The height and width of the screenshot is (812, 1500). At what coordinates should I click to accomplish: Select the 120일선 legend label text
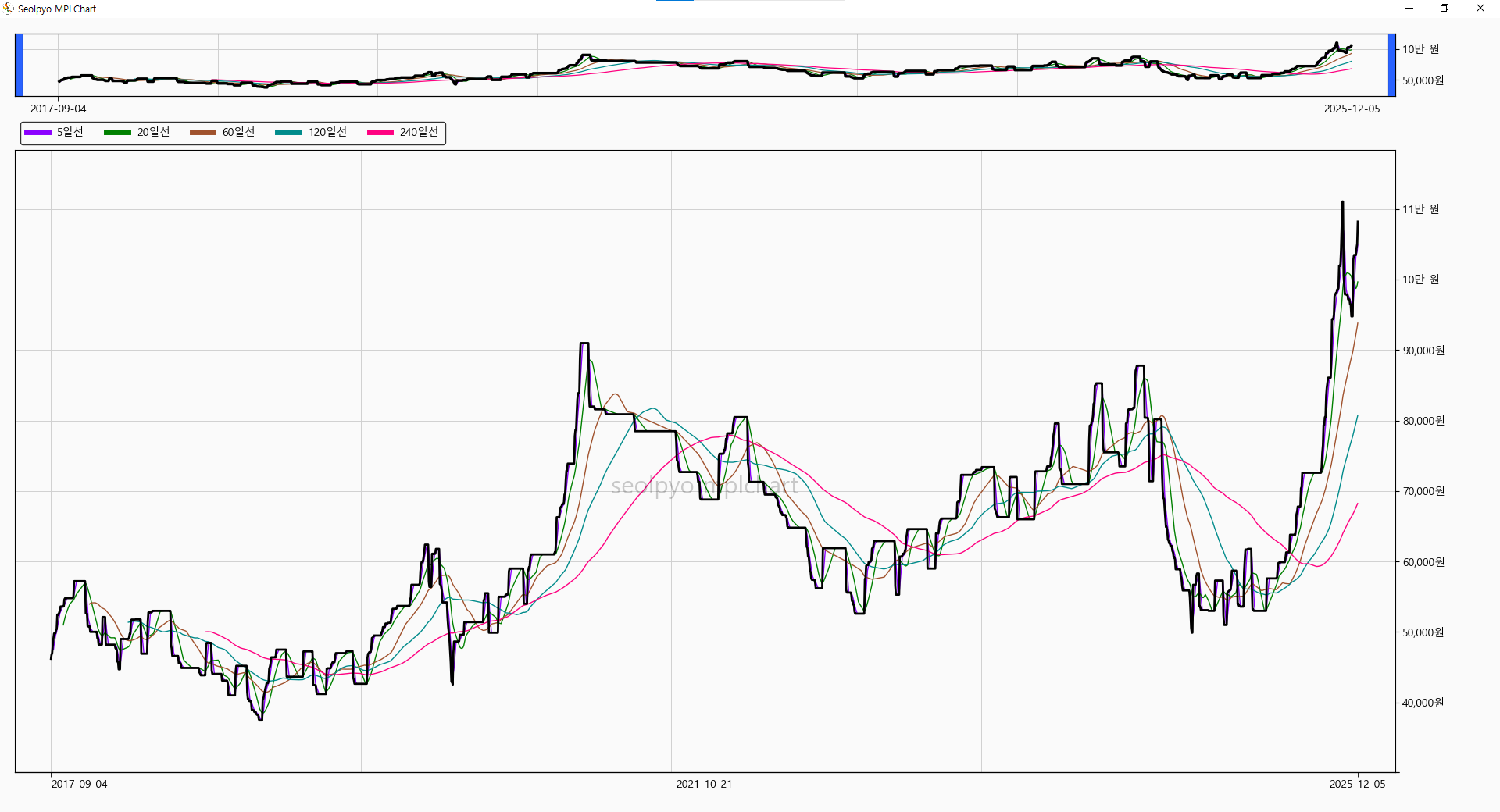point(327,133)
